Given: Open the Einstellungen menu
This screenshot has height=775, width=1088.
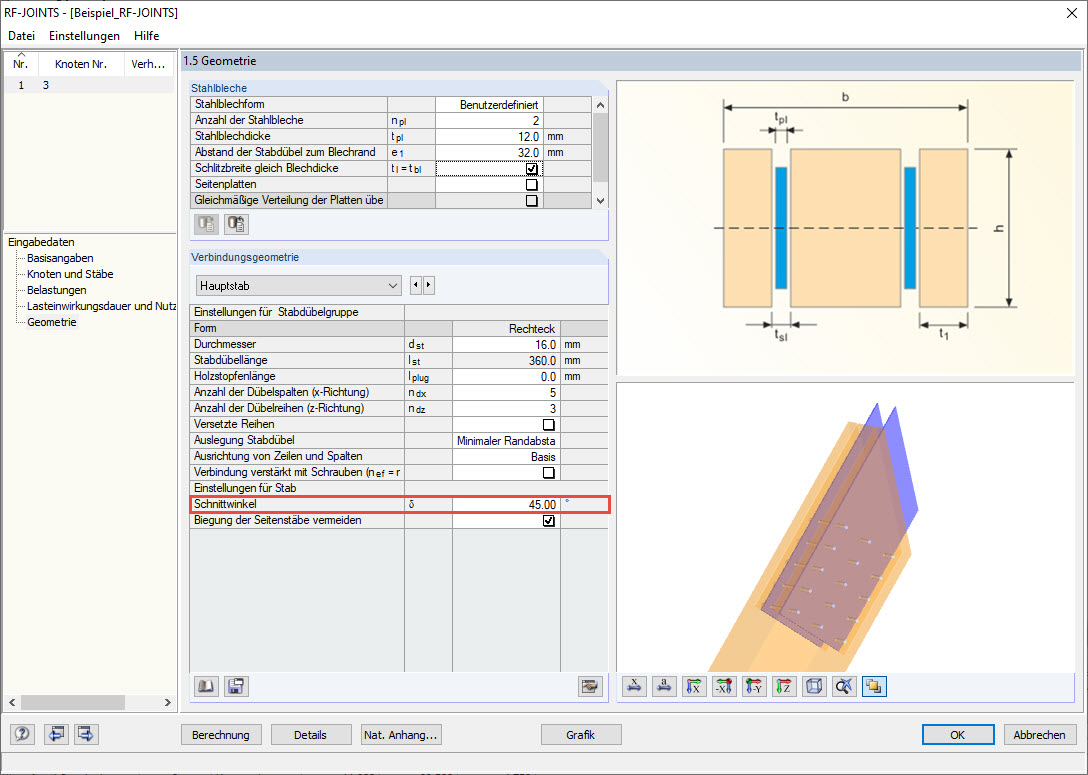Looking at the screenshot, I should 84,35.
